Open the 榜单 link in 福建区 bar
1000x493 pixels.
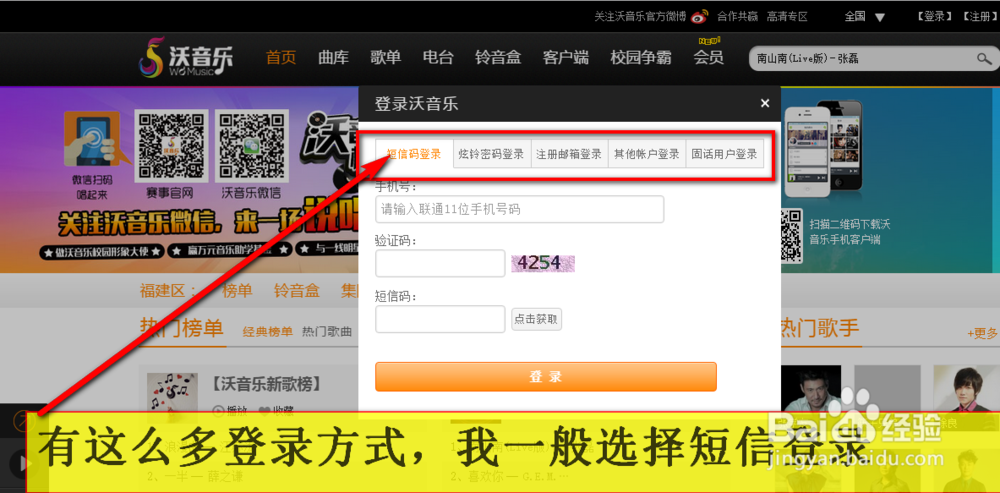point(237,291)
